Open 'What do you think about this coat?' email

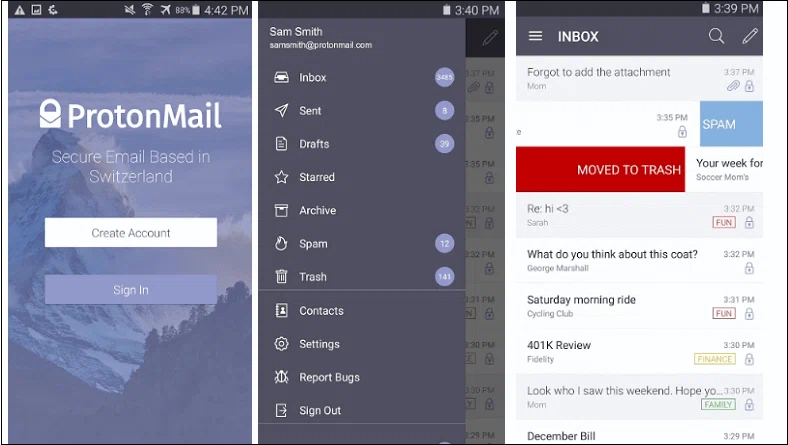(x=639, y=260)
